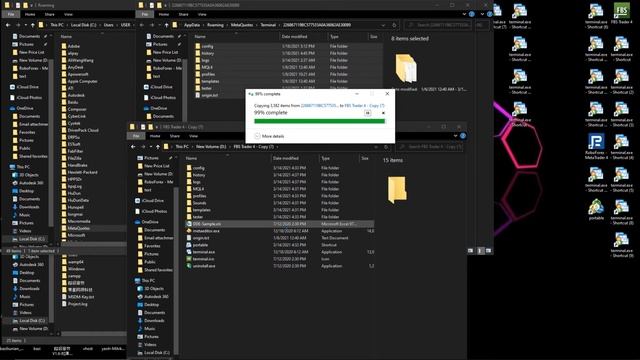The image size is (640, 360).
Task: Select terminal.exe - Shortcut (5) desktop icon
Action: point(622,179)
